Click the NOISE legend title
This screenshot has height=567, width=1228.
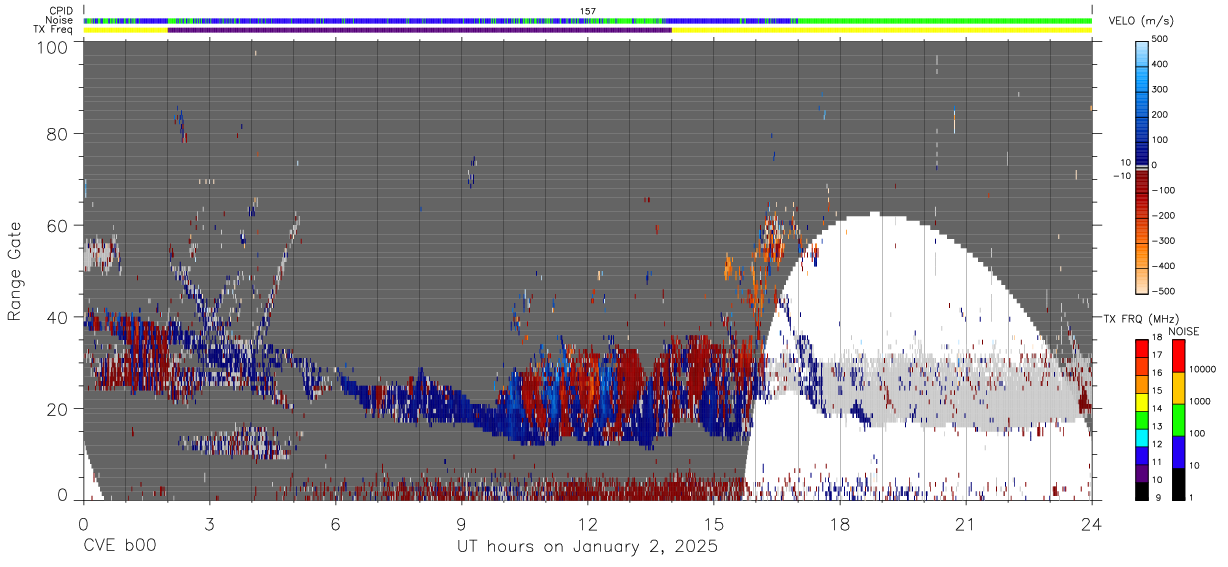(1182, 331)
